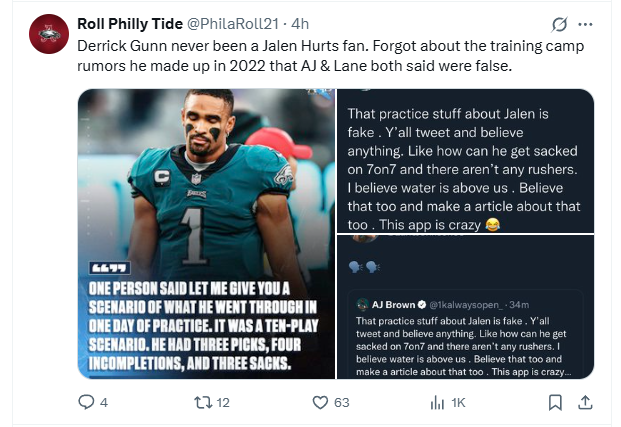Click the Roll Philly Tide display name
The image size is (621, 427).
click(130, 23)
